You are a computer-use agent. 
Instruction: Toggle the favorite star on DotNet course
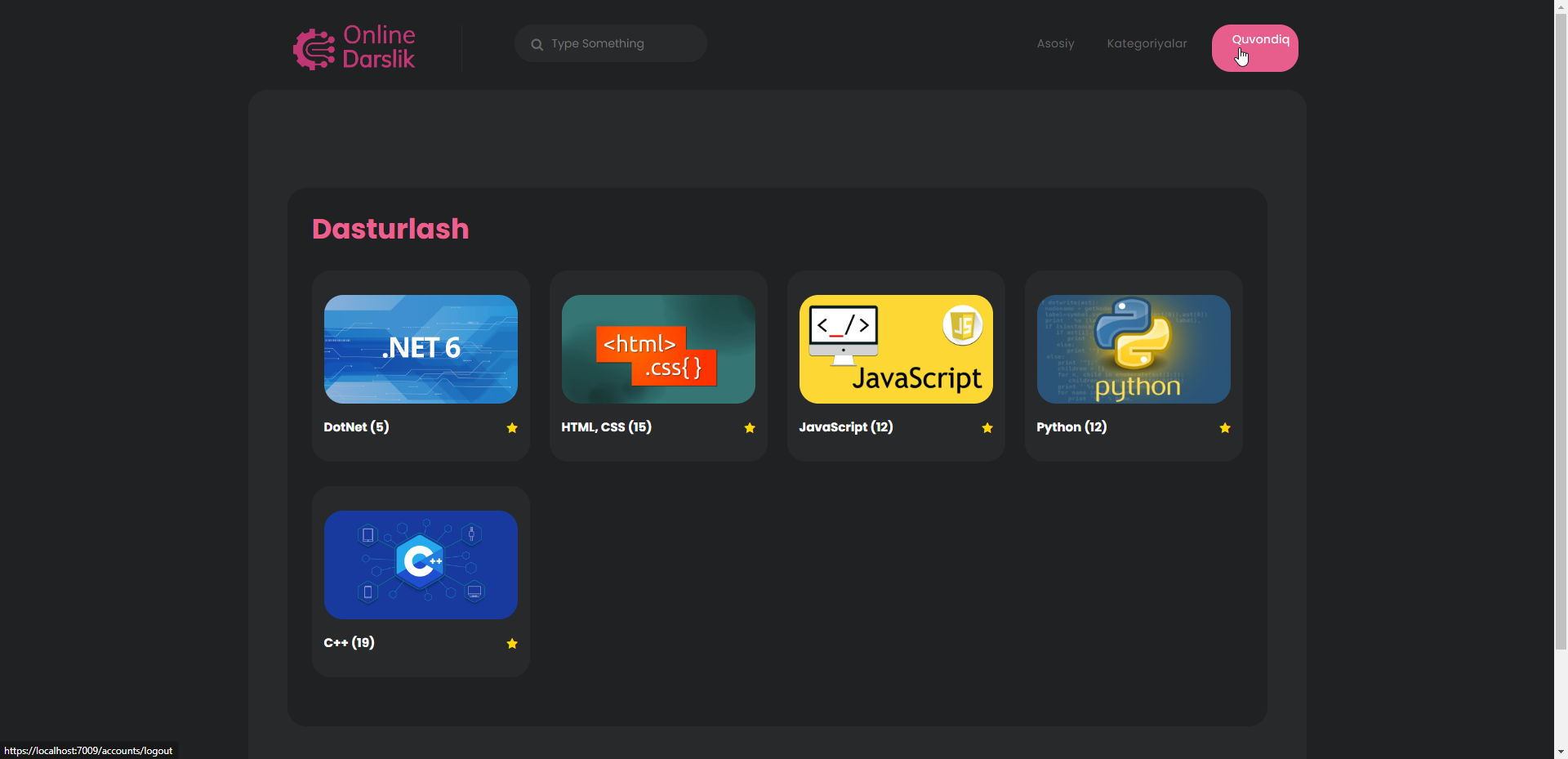511,427
